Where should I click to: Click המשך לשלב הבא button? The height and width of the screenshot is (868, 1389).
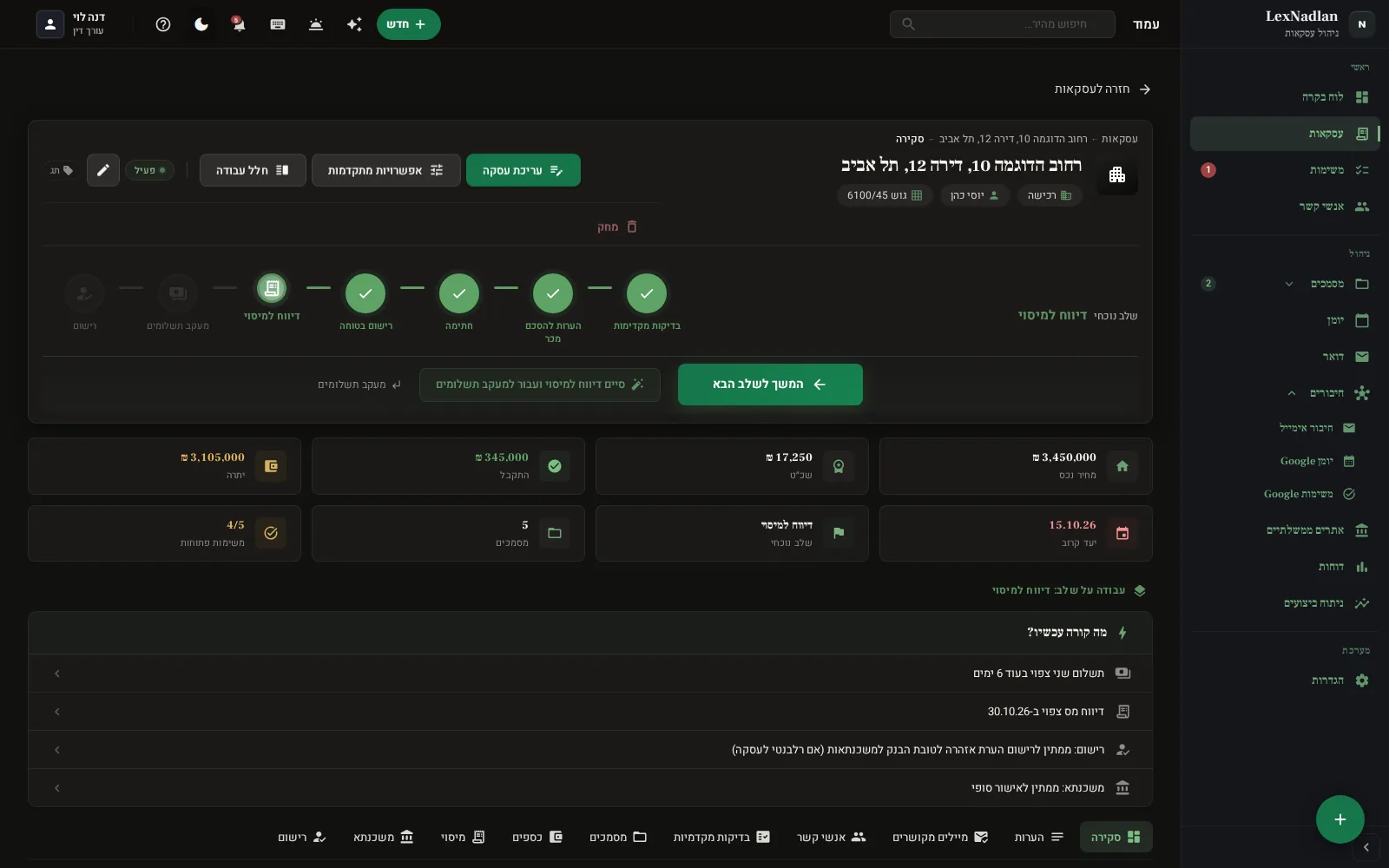(770, 385)
